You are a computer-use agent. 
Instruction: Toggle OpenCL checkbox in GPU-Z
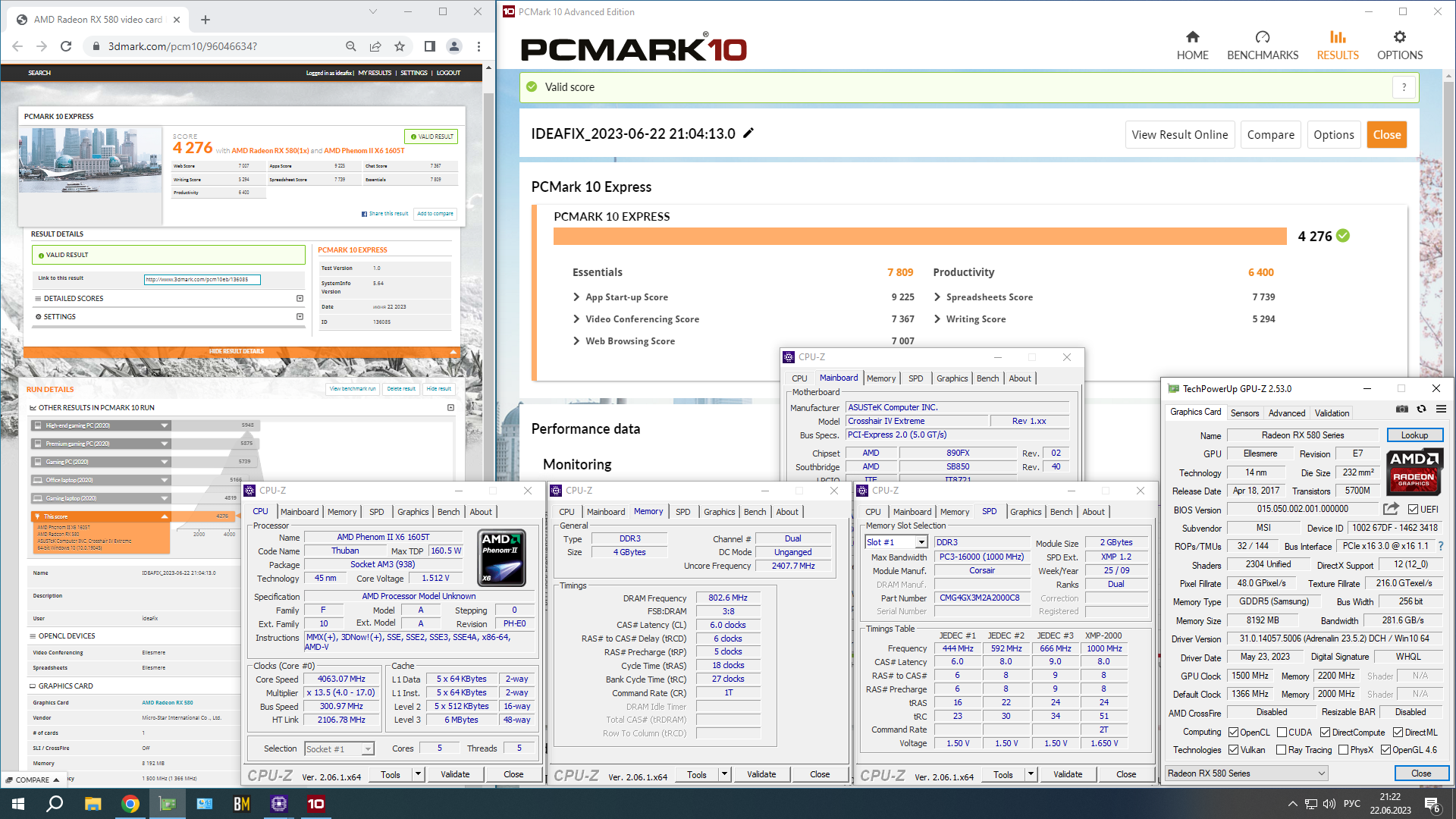click(x=1234, y=733)
